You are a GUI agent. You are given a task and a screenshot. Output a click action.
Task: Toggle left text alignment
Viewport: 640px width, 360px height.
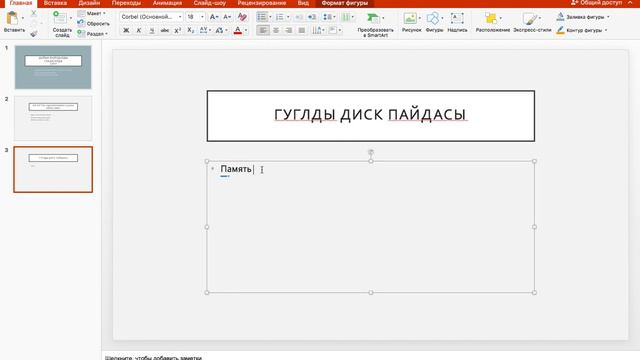[x=263, y=31]
